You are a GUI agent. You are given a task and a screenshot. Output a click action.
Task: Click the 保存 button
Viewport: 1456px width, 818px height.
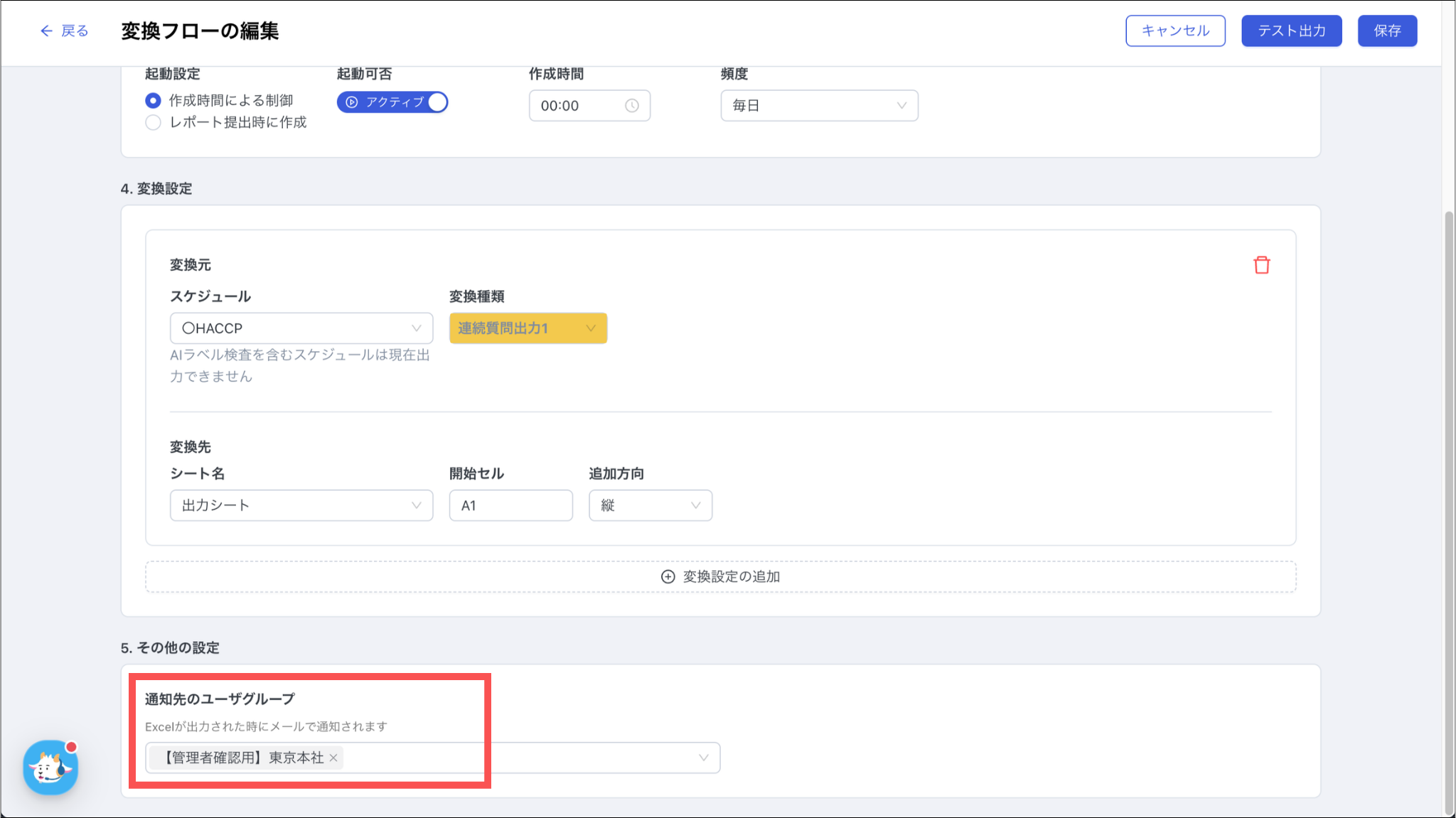tap(1386, 31)
